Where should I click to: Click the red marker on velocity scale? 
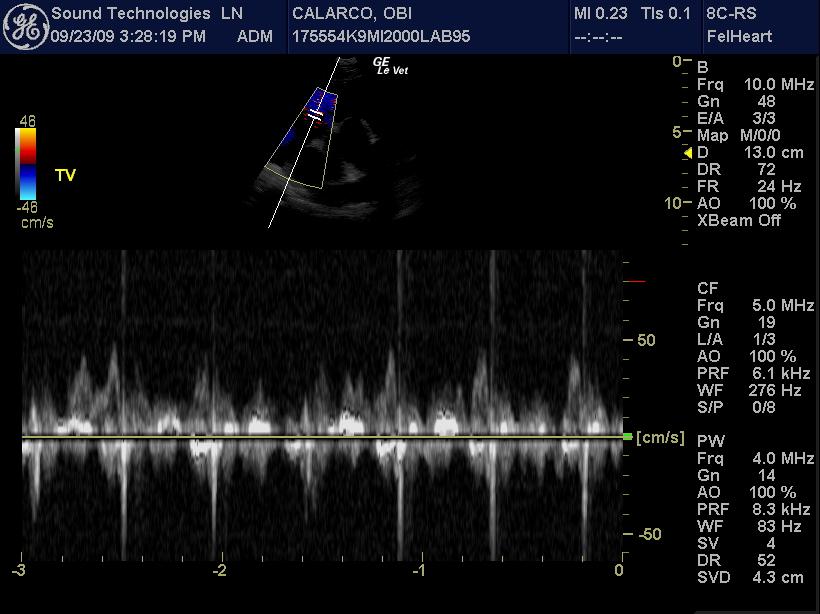click(635, 282)
